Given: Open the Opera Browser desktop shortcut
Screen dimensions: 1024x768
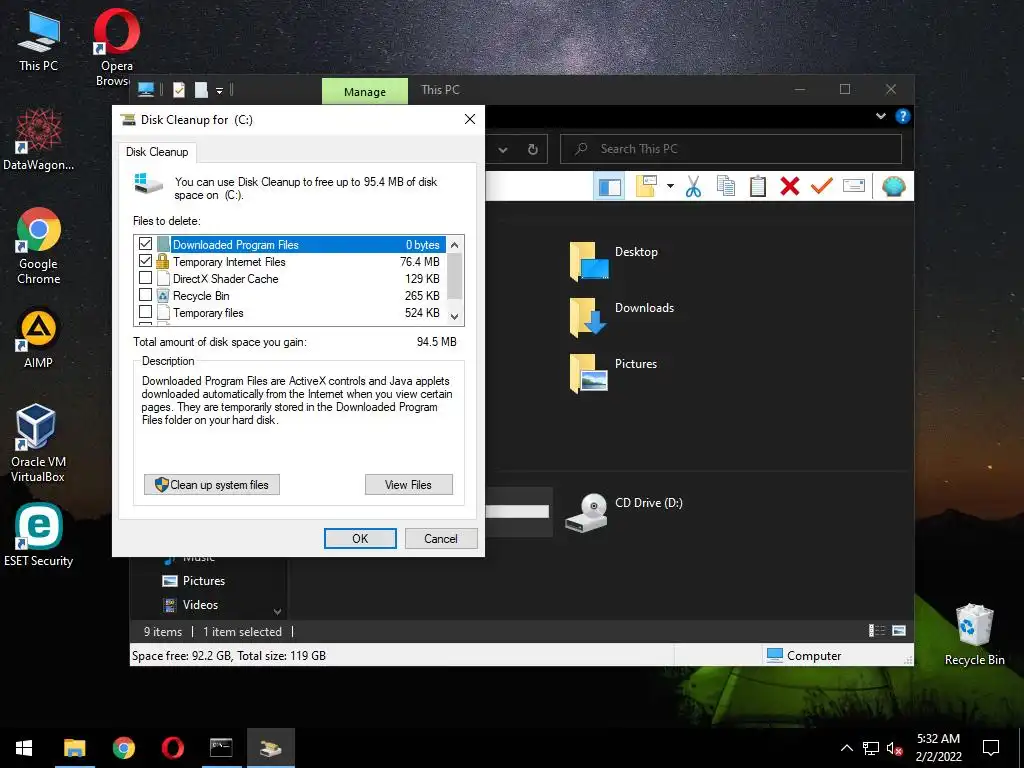Looking at the screenshot, I should tap(116, 47).
